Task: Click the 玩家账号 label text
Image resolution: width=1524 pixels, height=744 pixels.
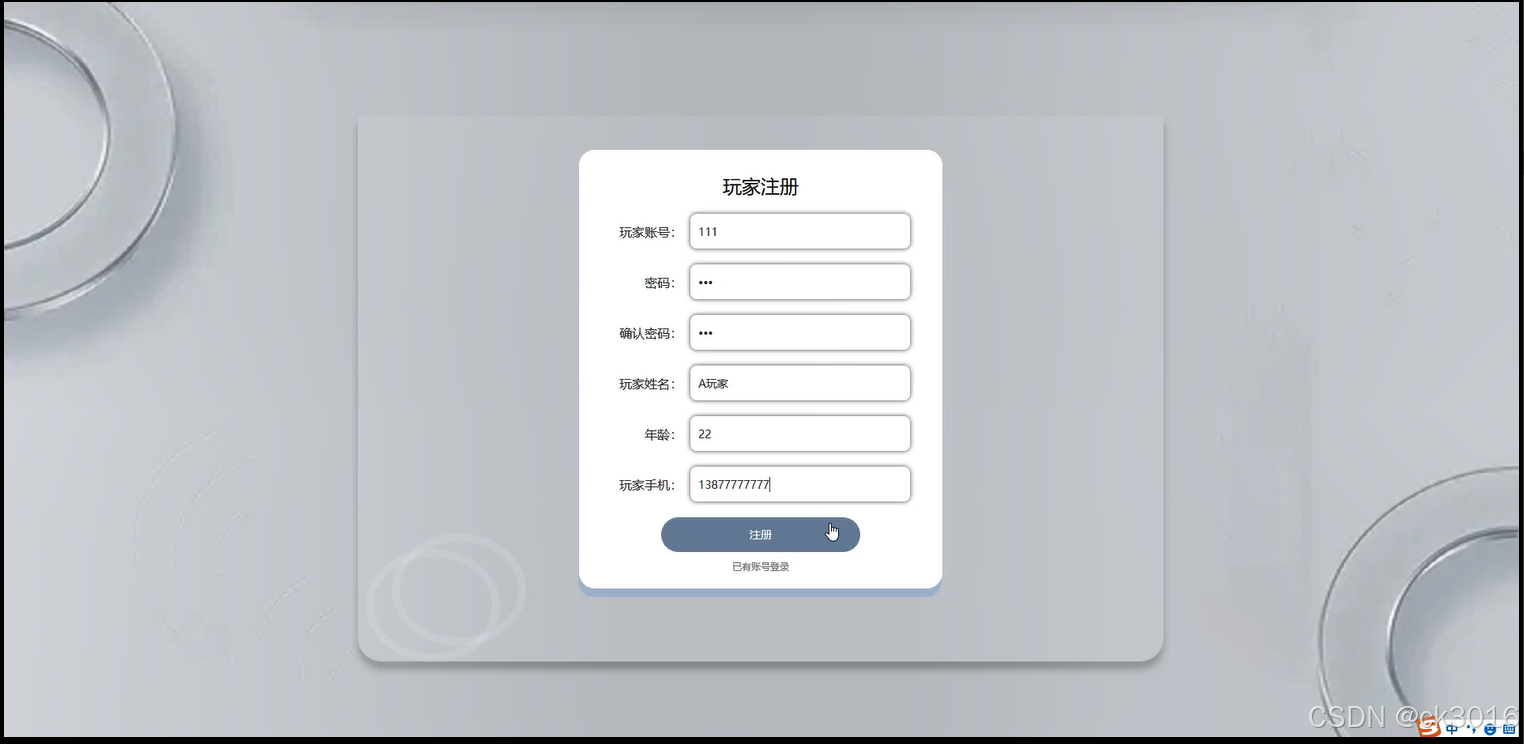Action: pyautogui.click(x=647, y=232)
